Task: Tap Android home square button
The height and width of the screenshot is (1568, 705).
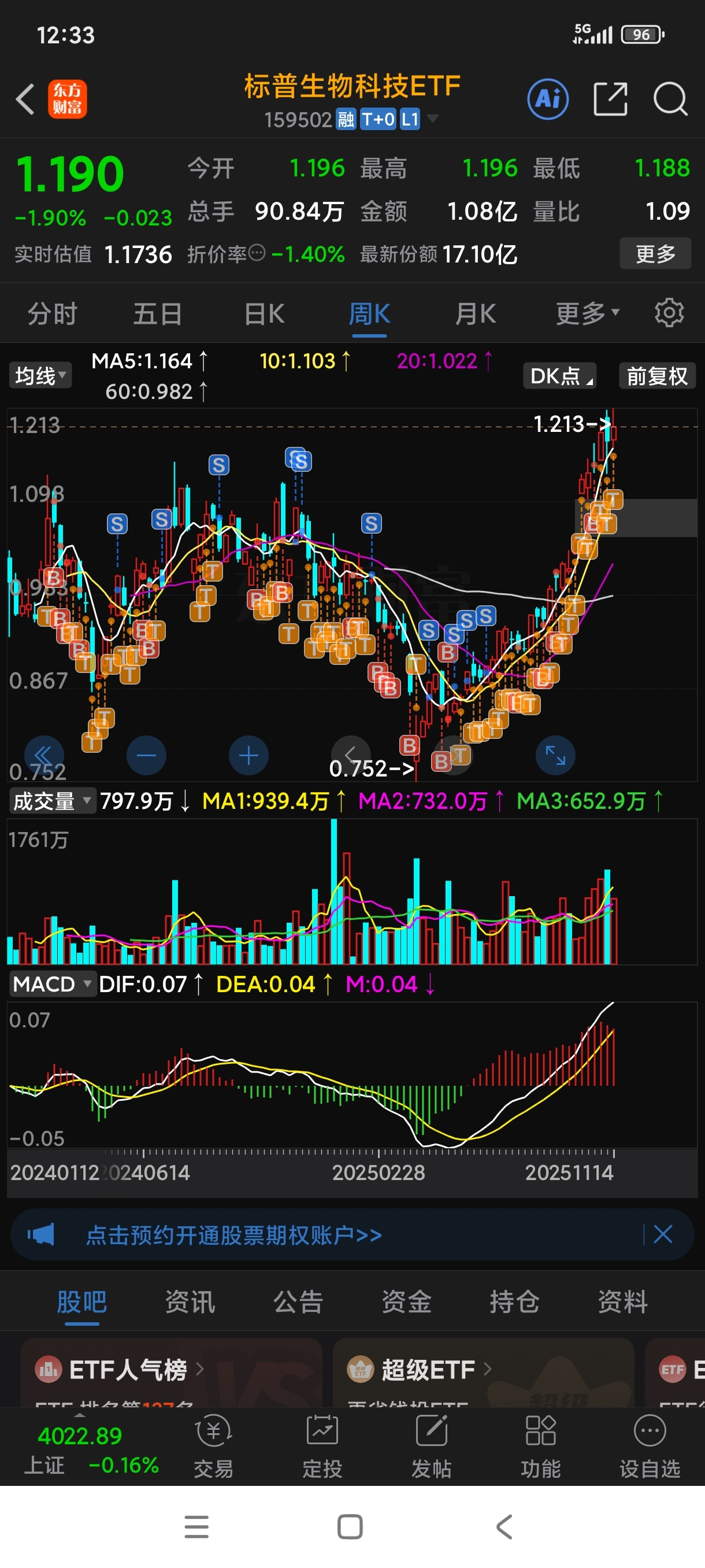Action: pyautogui.click(x=350, y=1526)
